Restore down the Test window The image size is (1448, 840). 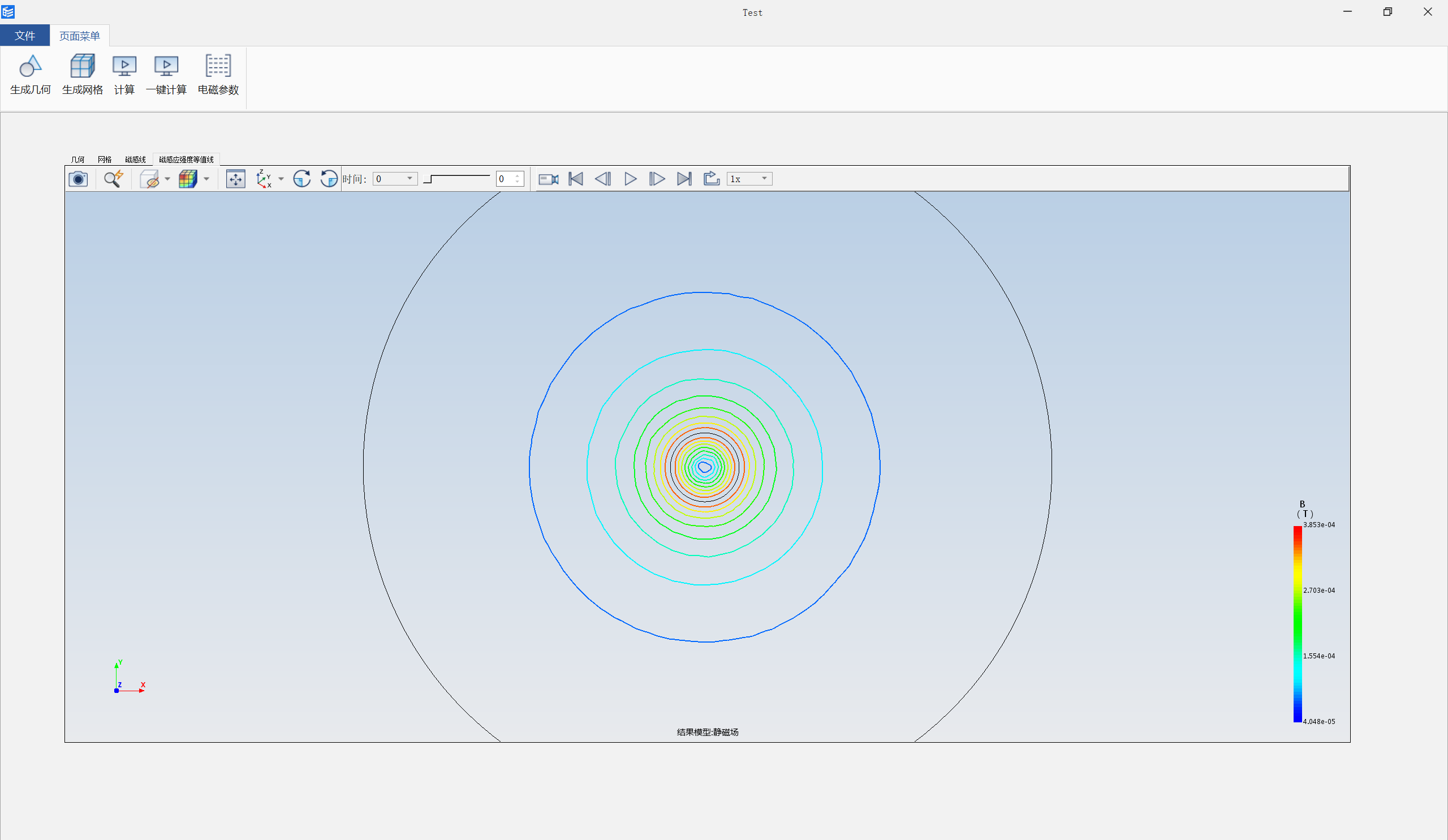(x=1387, y=11)
